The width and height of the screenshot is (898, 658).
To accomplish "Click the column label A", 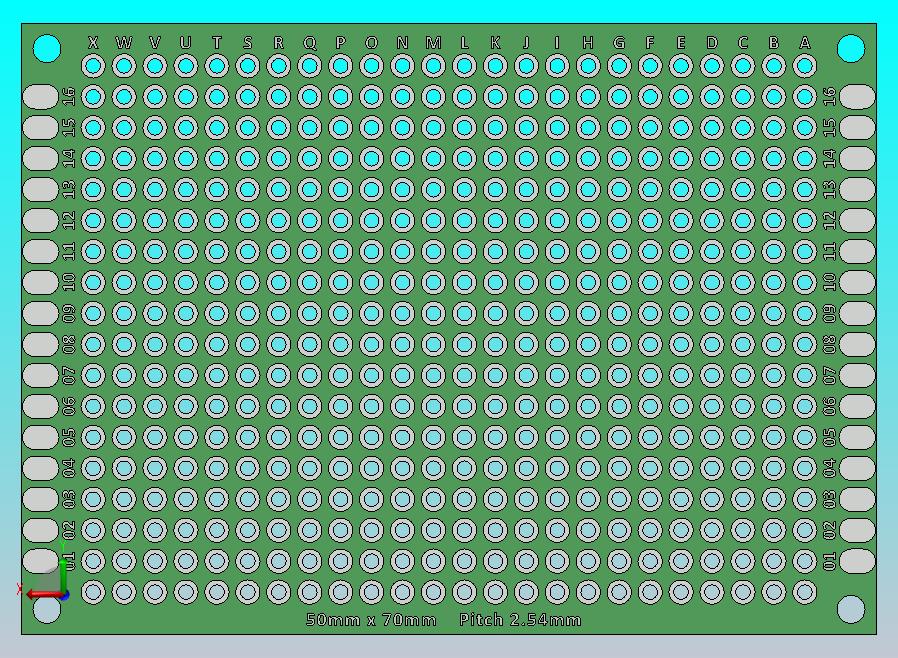I will click(x=805, y=42).
